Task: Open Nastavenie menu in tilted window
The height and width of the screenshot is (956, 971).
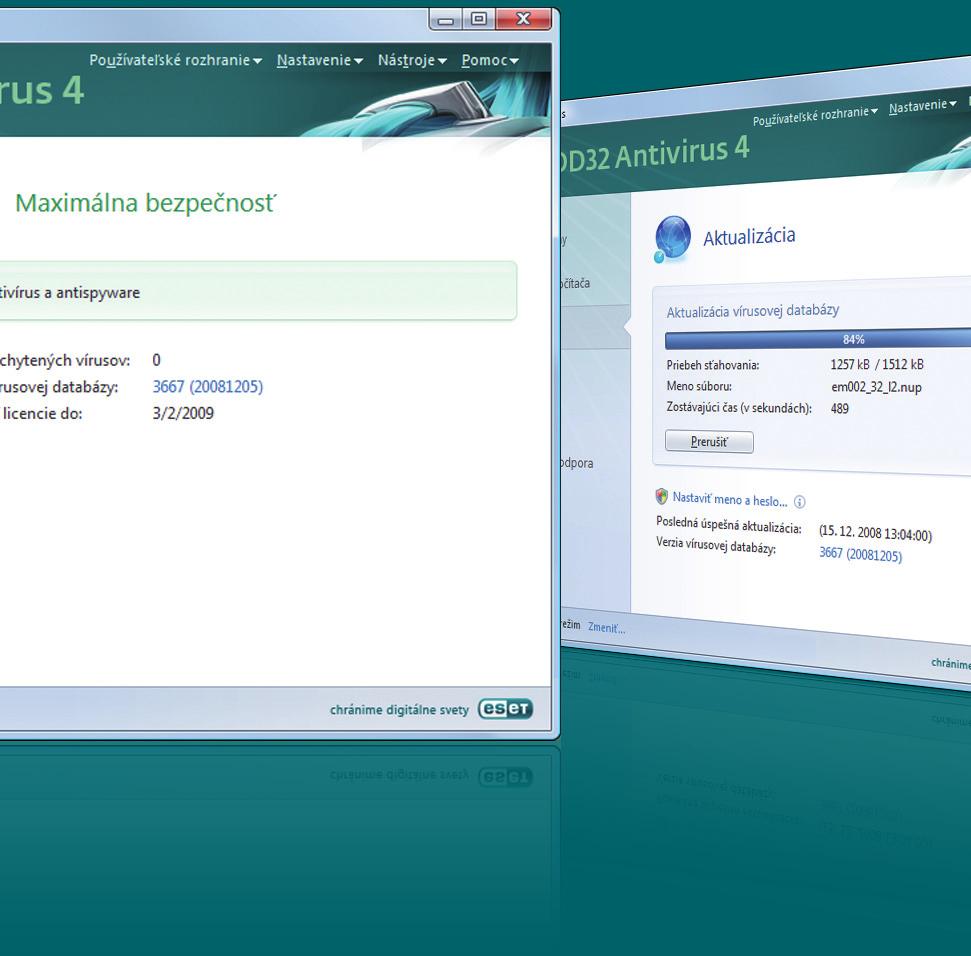Action: [x=923, y=106]
